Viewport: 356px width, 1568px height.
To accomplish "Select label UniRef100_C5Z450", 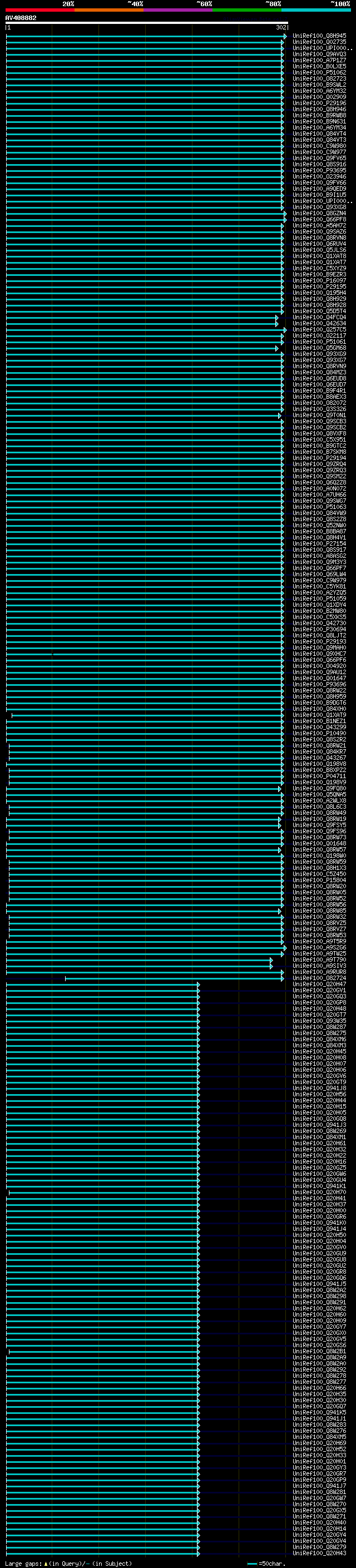I will tap(319, 874).
